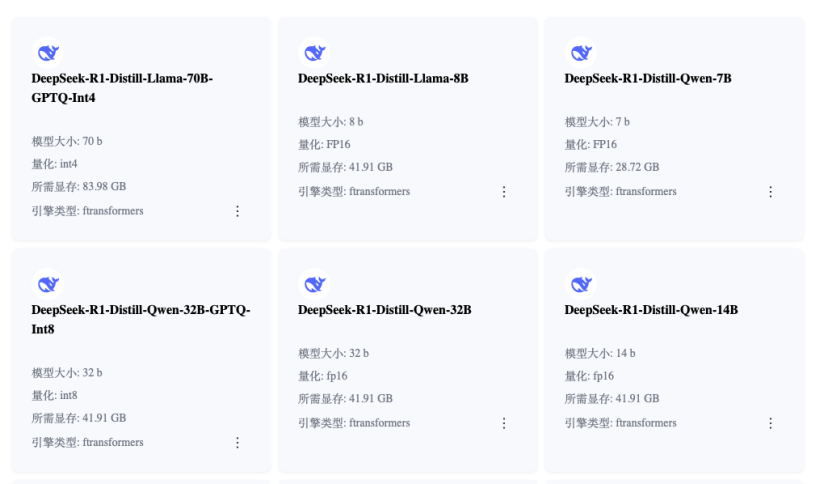Click '引擎类型: ftransformers' on the Qwen-32B-GPTQ-Int8 card
828x484 pixels.
point(87,442)
